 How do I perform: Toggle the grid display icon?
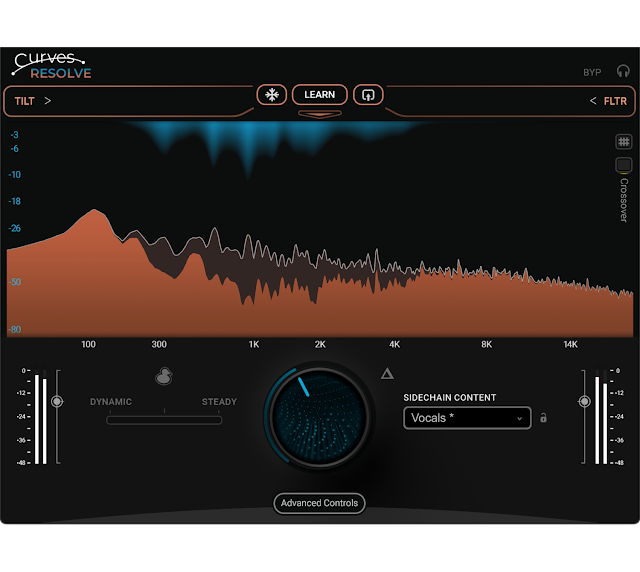tap(623, 142)
